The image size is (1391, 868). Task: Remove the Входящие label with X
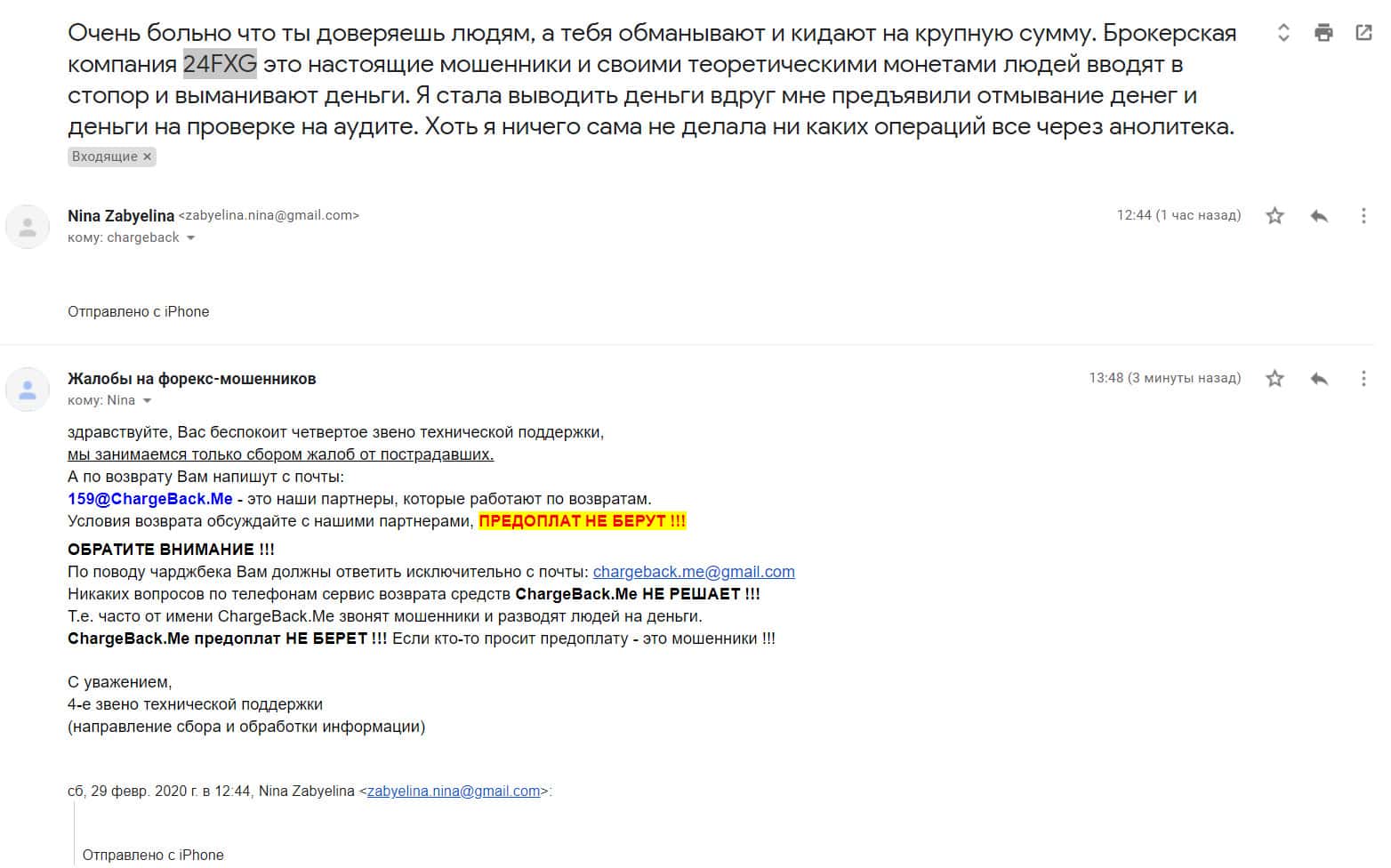click(148, 157)
